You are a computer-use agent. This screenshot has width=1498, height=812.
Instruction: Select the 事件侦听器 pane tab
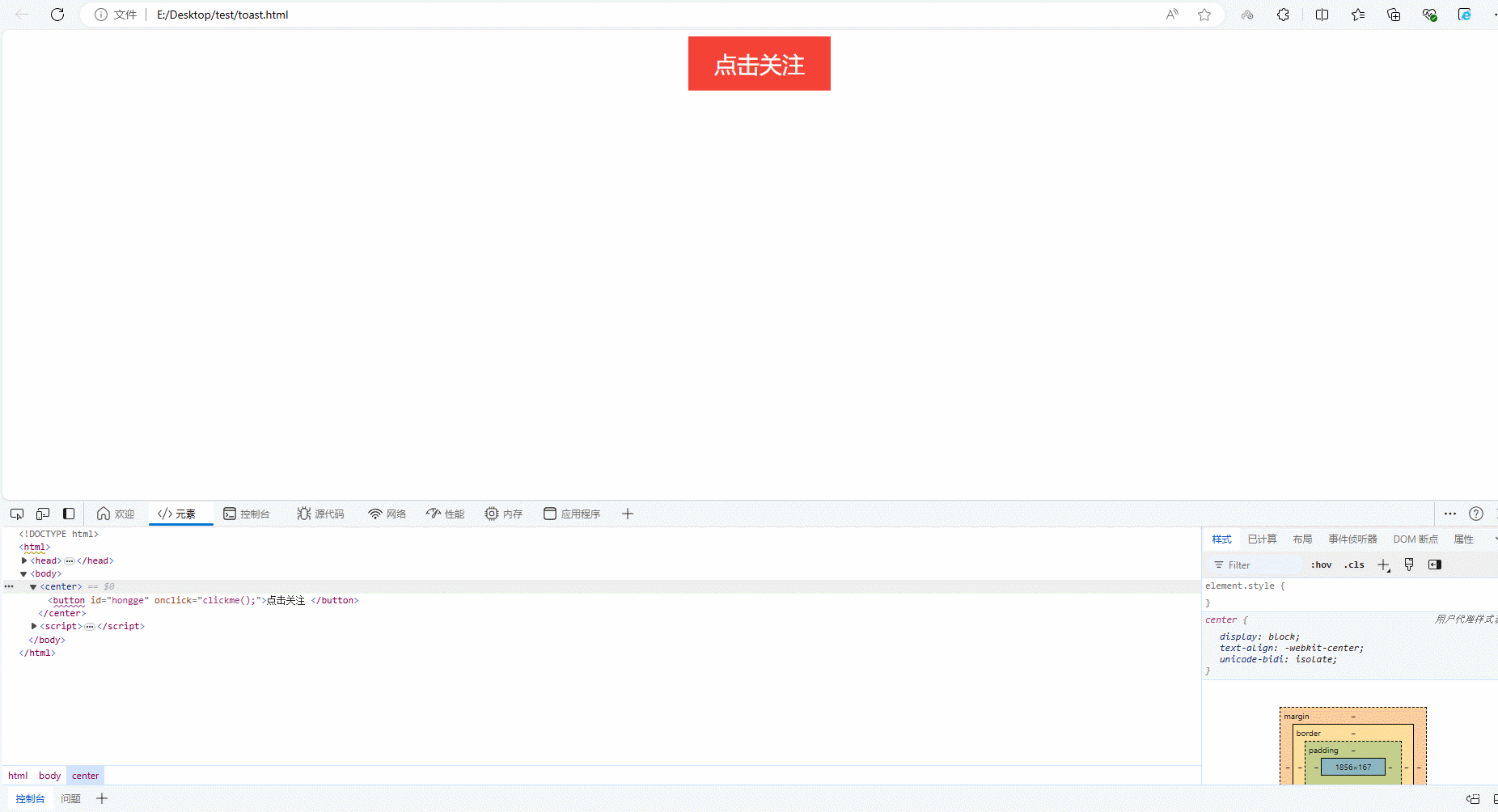tap(1352, 539)
